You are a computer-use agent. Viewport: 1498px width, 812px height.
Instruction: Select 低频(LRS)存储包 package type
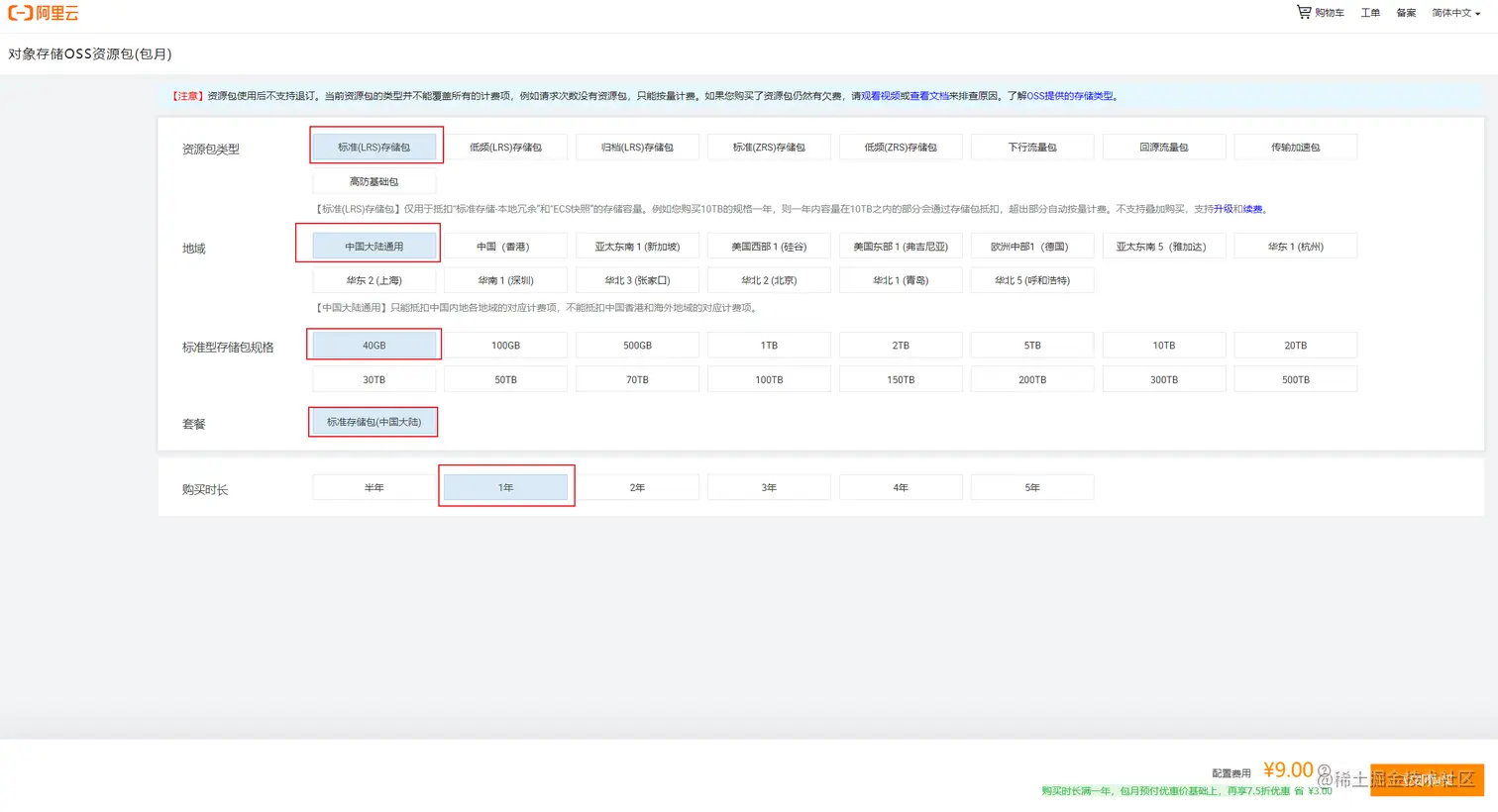coord(506,147)
